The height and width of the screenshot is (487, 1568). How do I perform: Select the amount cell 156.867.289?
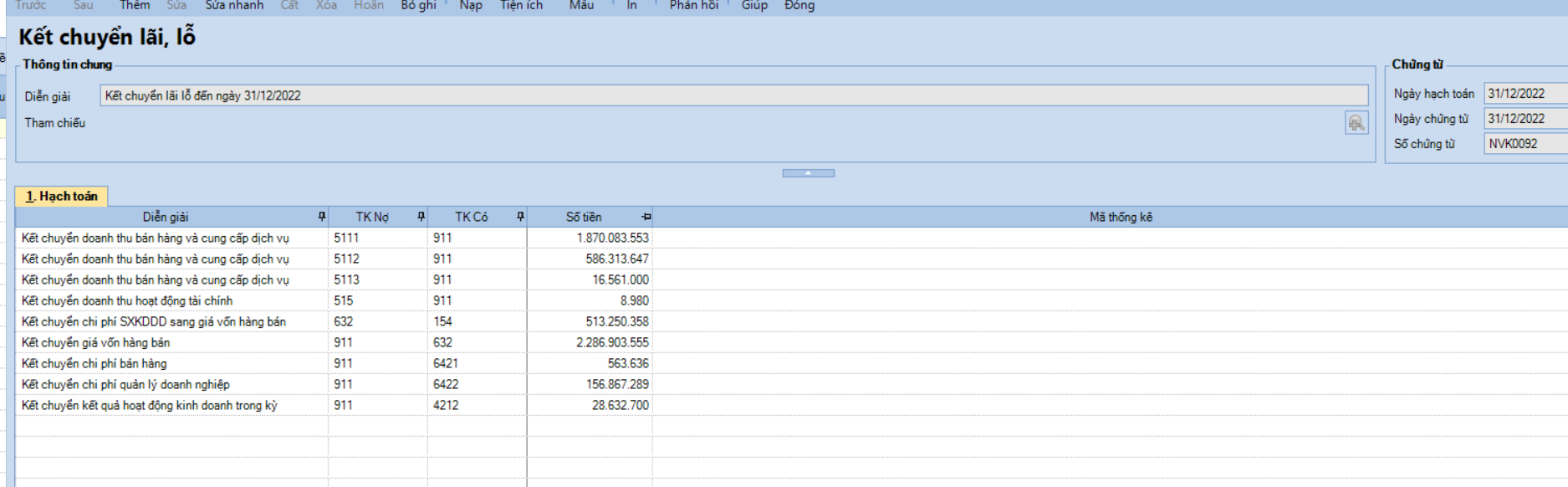[x=590, y=384]
